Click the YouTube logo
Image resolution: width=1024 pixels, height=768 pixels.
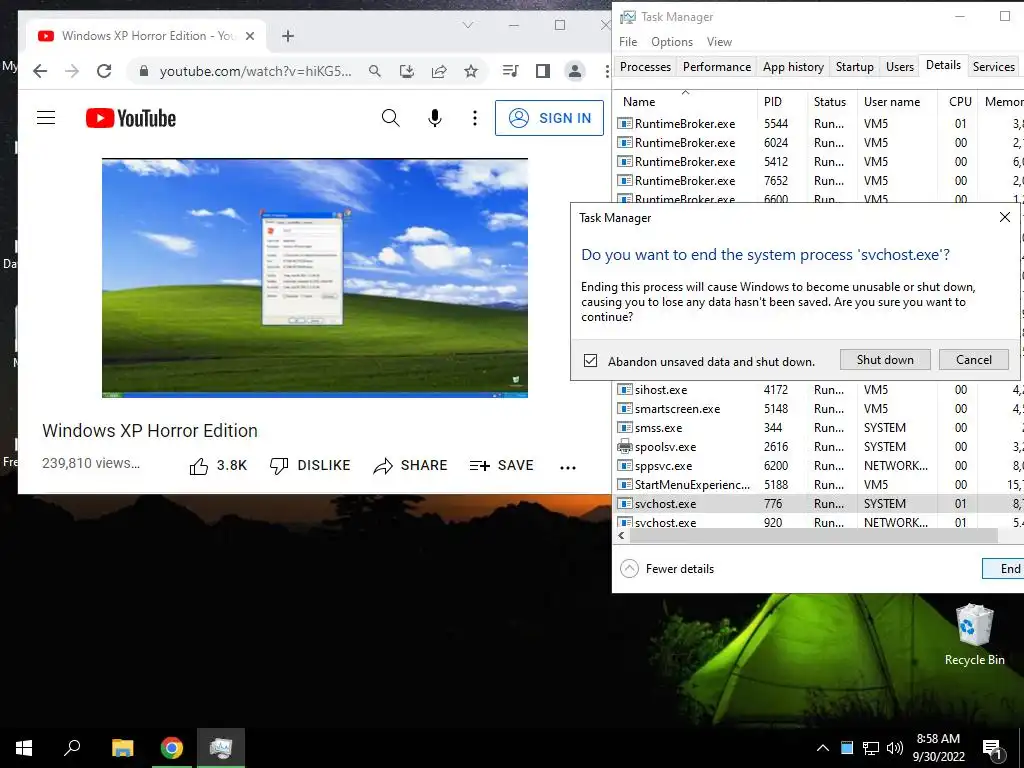[131, 118]
